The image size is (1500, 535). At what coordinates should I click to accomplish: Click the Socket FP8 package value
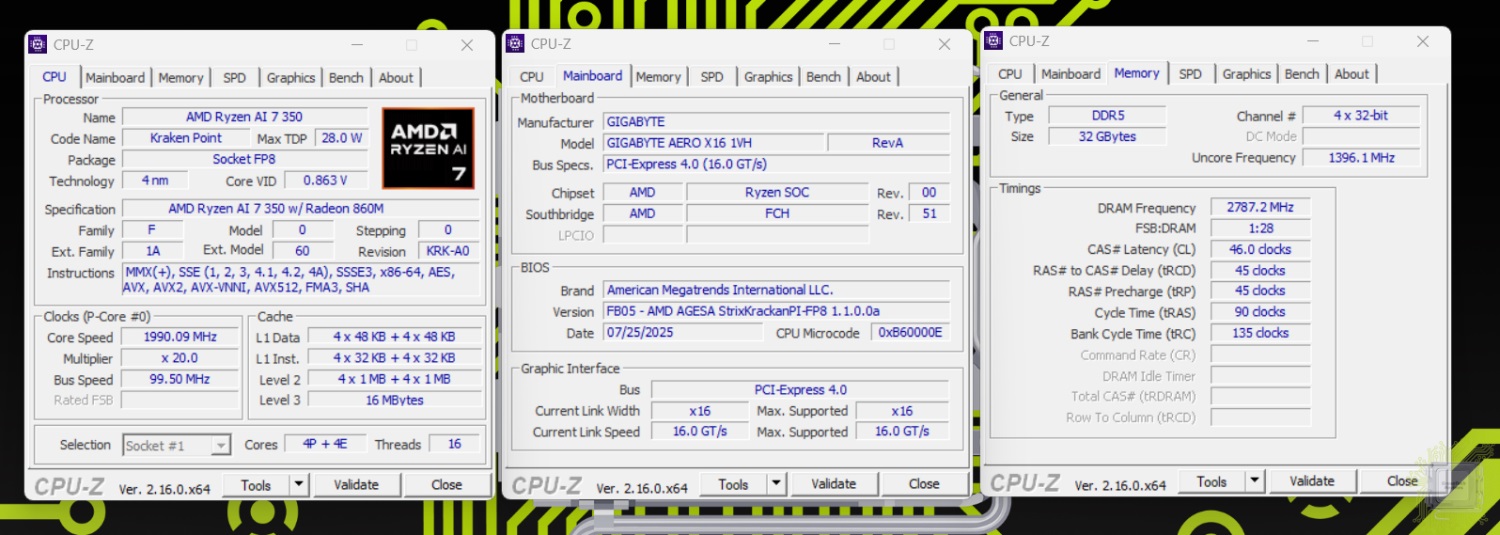tap(244, 159)
